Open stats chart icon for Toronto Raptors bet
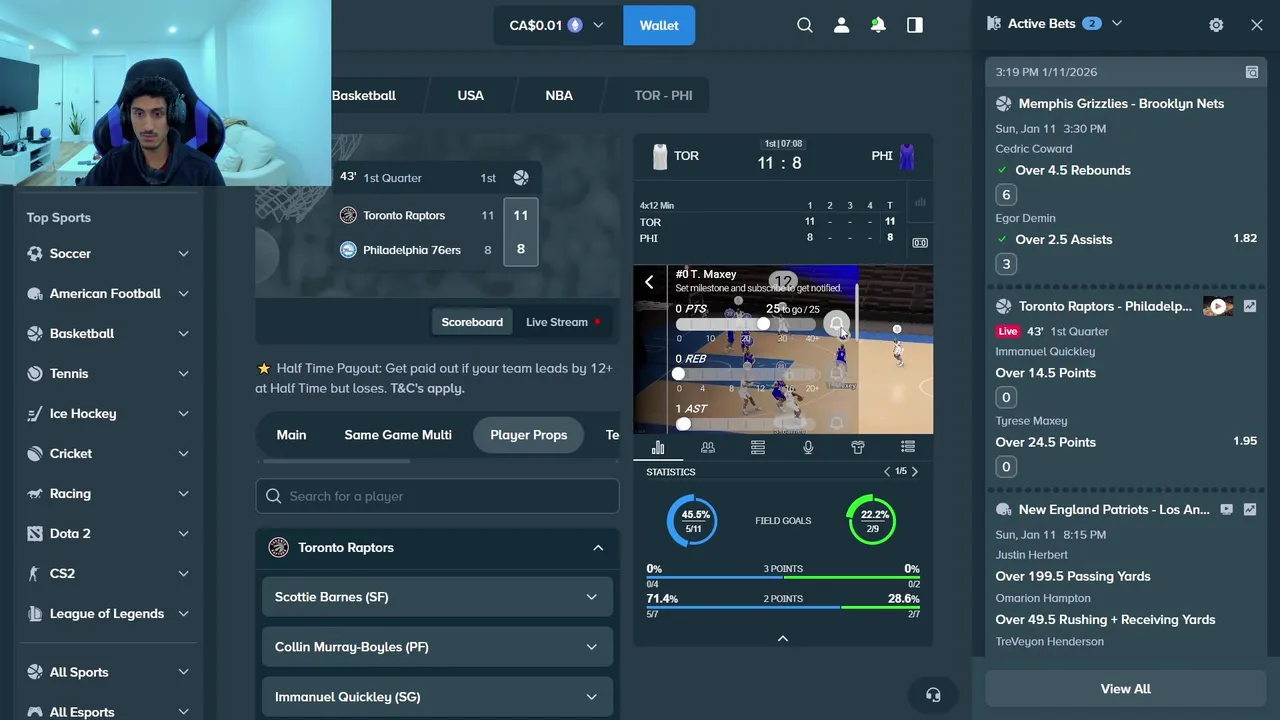This screenshot has height=720, width=1280. [1250, 307]
